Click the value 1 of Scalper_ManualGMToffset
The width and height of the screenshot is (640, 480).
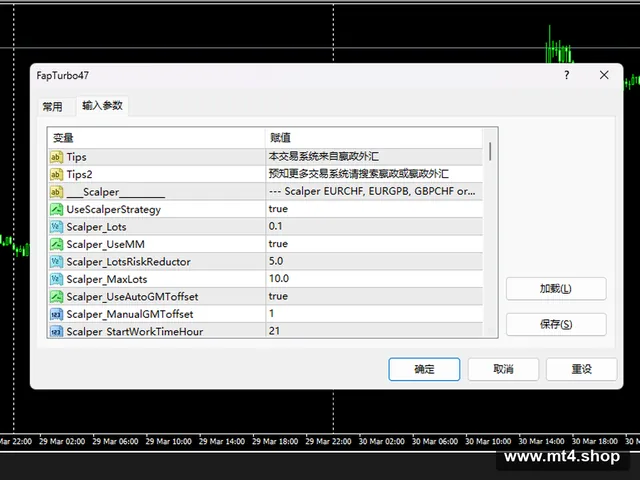(271, 313)
